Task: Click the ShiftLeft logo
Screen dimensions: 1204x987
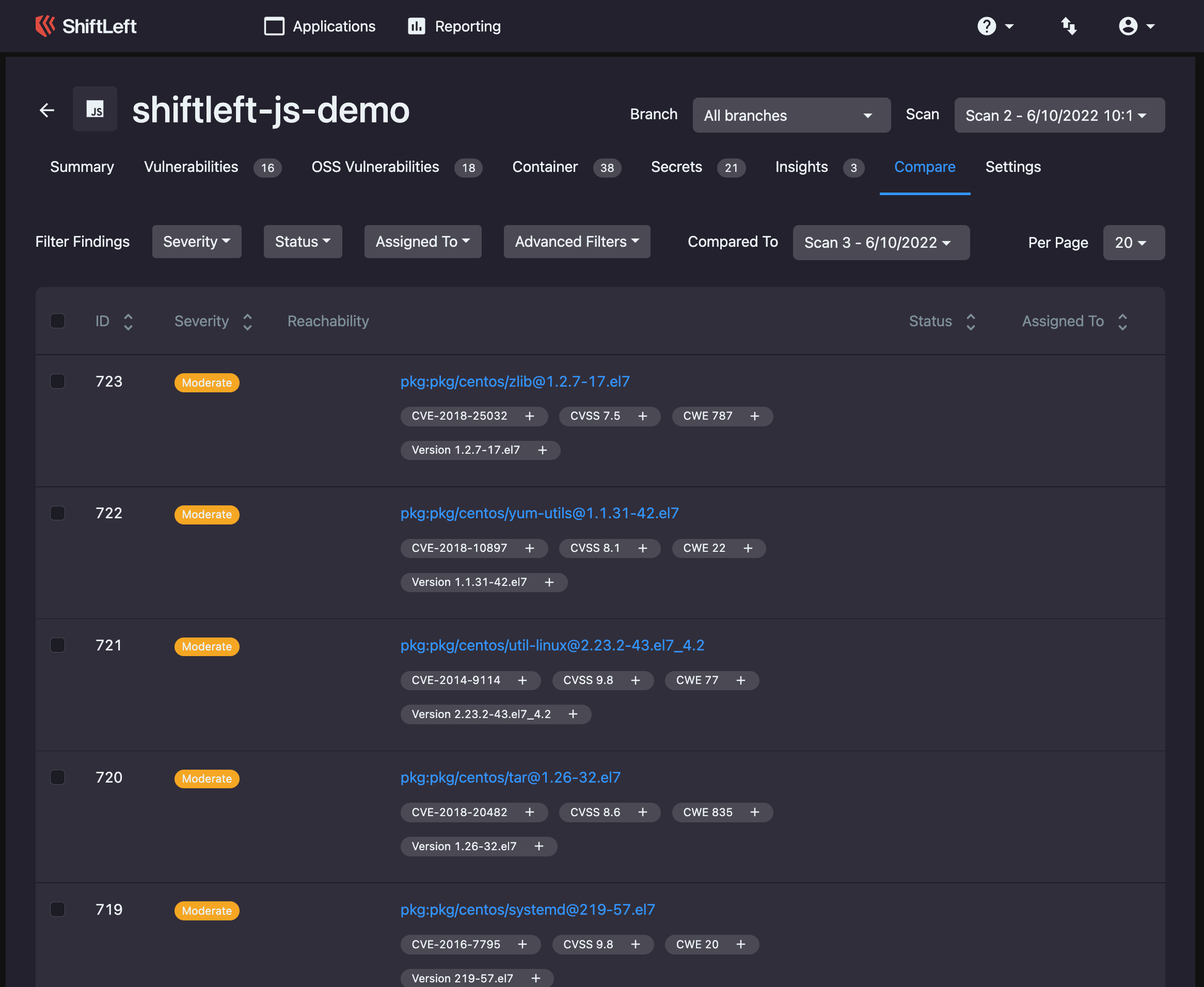Action: (x=86, y=26)
